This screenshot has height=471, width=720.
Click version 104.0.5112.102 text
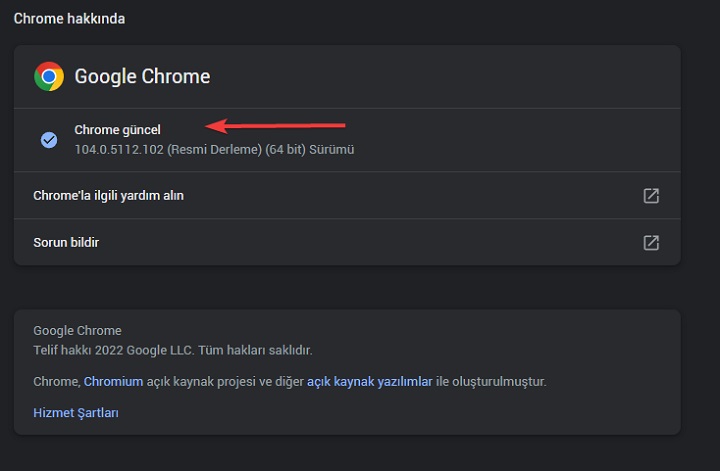point(119,150)
